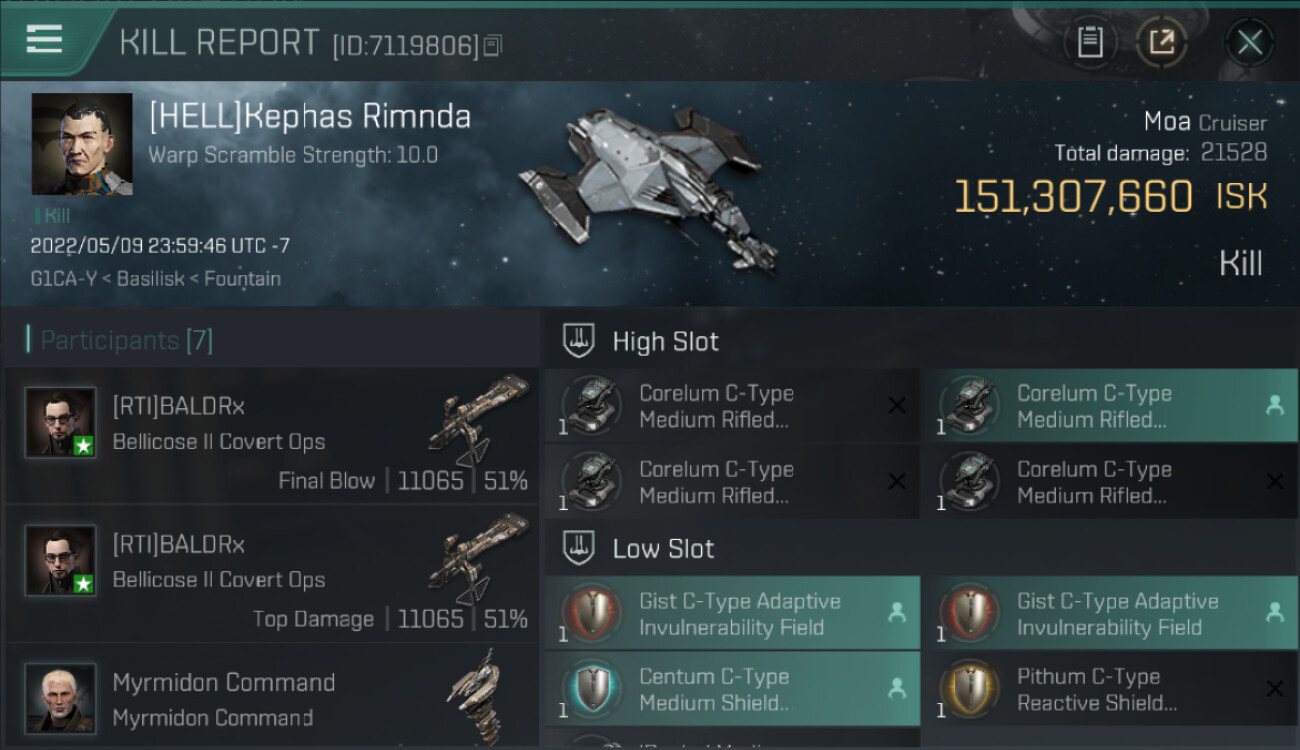Close the kill report window
This screenshot has width=1300, height=750.
click(x=1249, y=42)
